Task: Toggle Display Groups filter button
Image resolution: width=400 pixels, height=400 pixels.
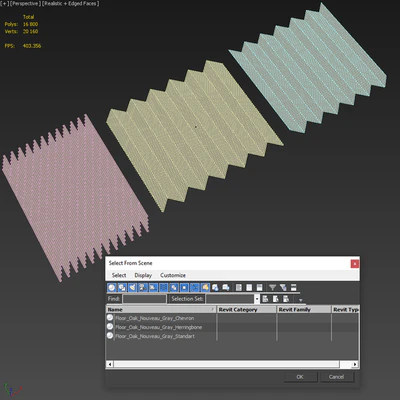Action: [x=174, y=287]
